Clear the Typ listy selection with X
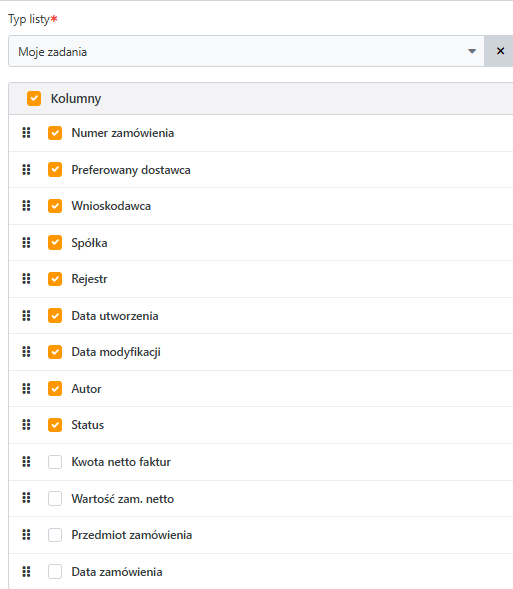The image size is (513, 589). [x=500, y=51]
